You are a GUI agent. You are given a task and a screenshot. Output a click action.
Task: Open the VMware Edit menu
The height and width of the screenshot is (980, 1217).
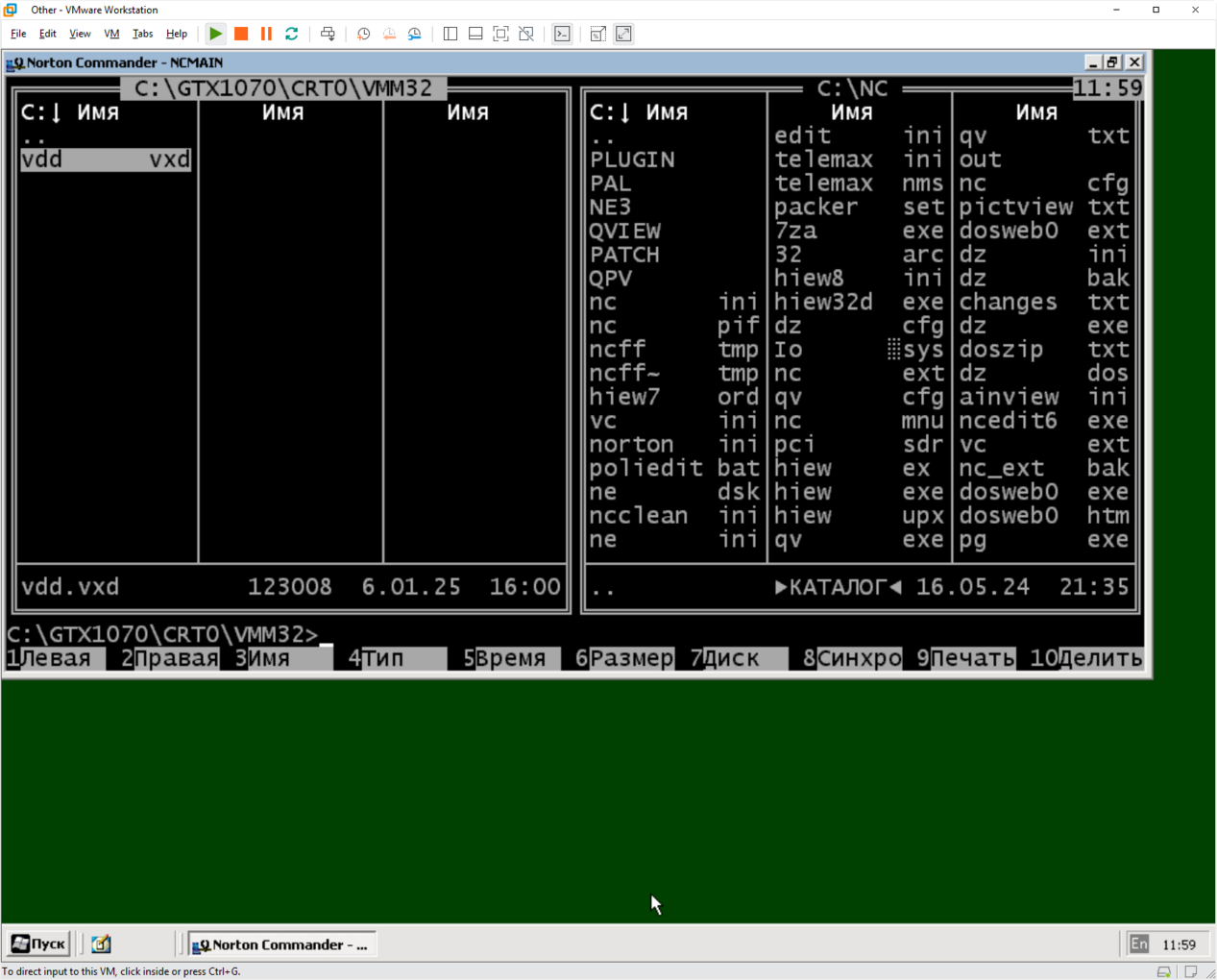click(47, 34)
